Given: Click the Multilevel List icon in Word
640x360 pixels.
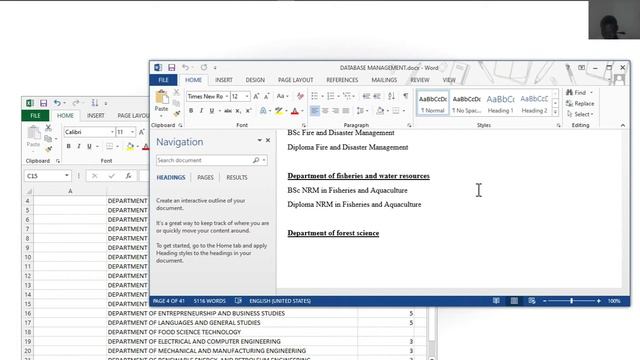Looking at the screenshot, I should [x=347, y=96].
